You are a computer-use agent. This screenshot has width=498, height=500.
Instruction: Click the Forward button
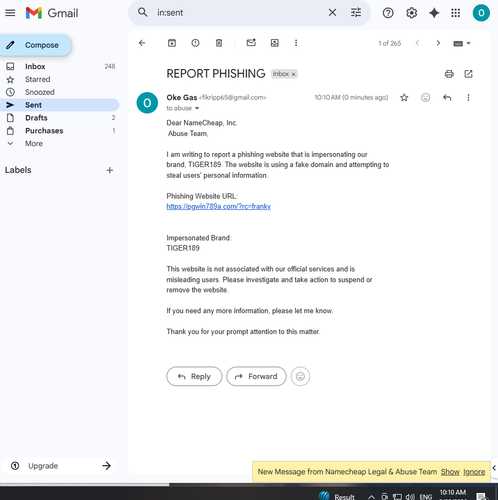point(256,376)
